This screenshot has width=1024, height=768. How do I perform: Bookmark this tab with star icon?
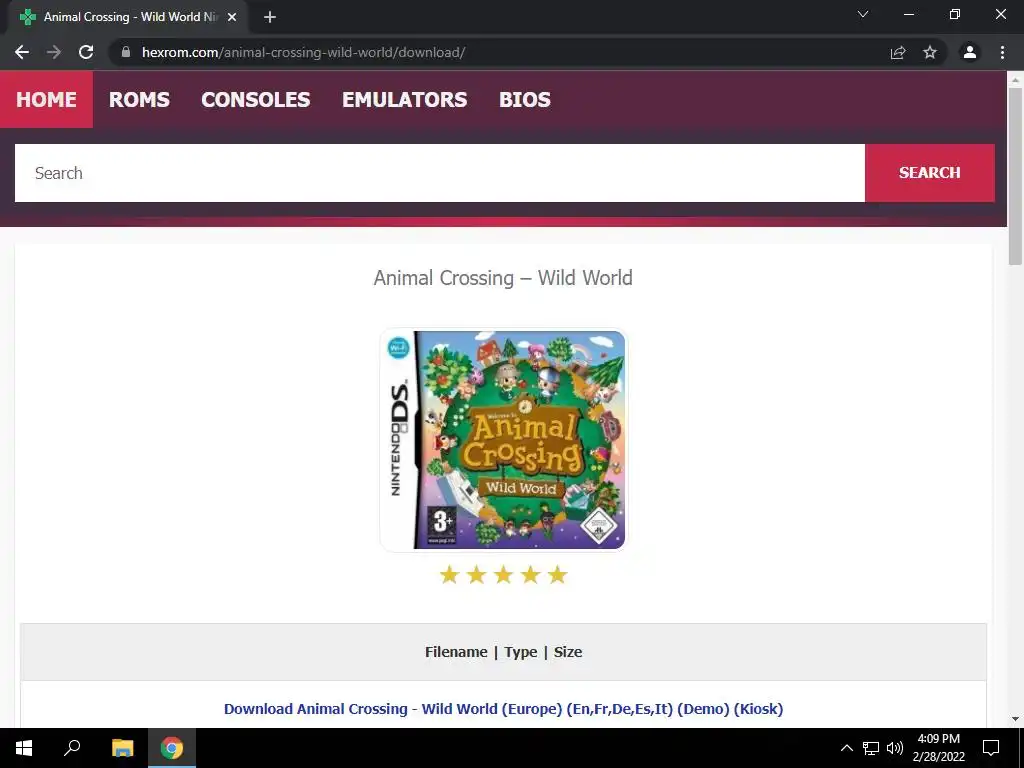[930, 52]
